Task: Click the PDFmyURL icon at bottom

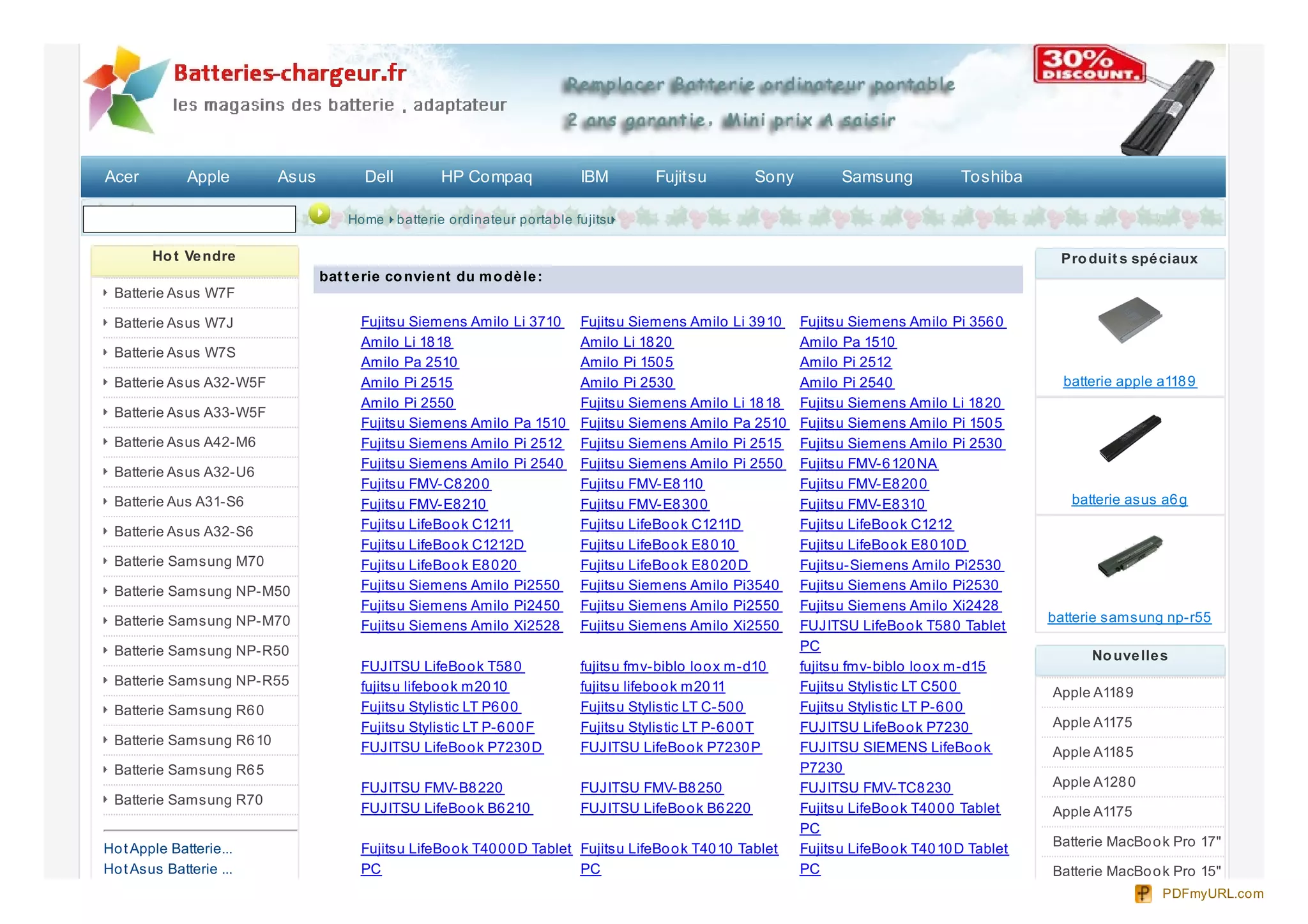Action: point(1143,893)
